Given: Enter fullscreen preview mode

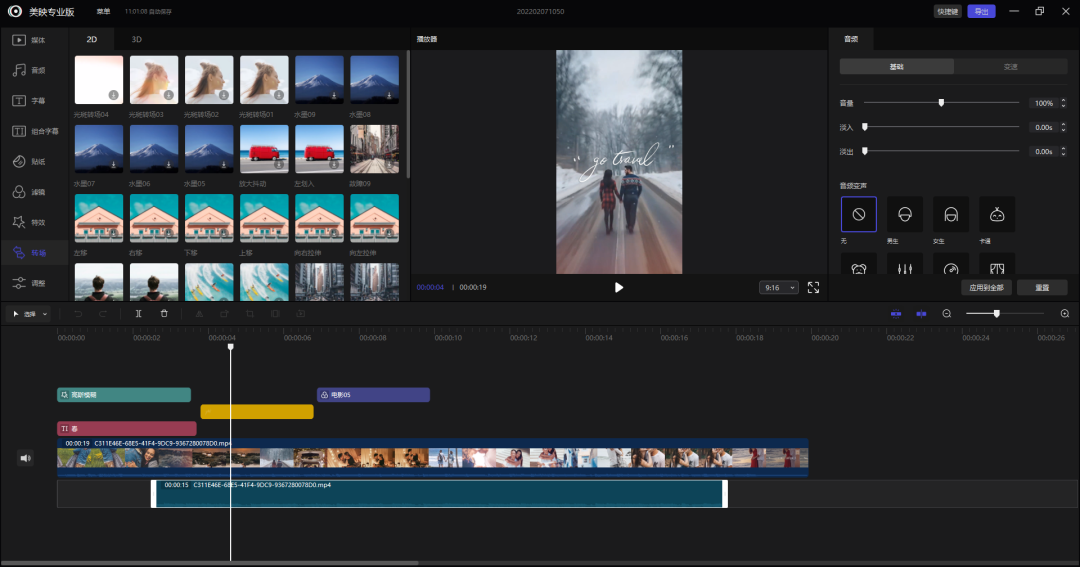Looking at the screenshot, I should (x=813, y=287).
